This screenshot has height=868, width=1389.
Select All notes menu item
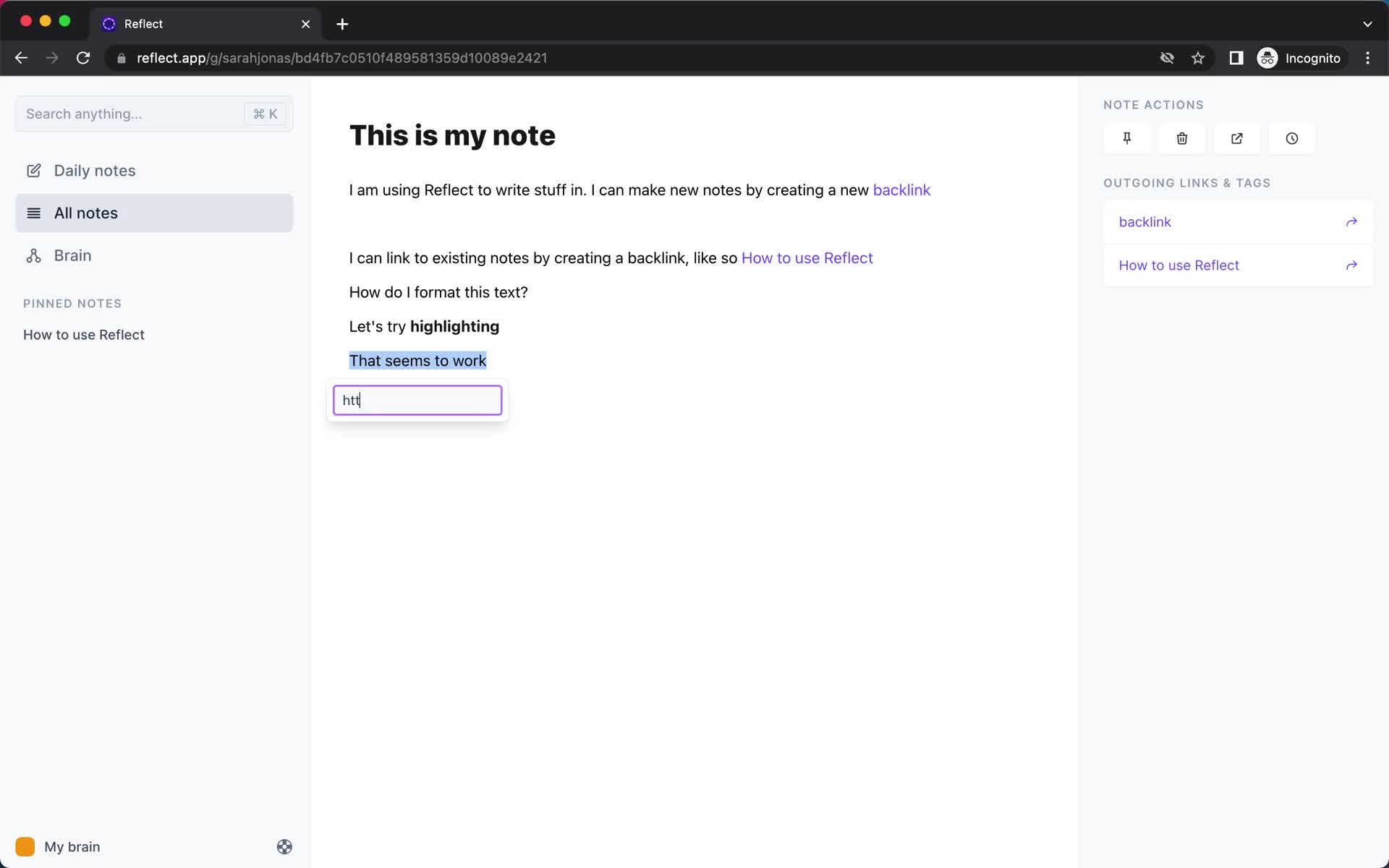pyautogui.click(x=154, y=212)
